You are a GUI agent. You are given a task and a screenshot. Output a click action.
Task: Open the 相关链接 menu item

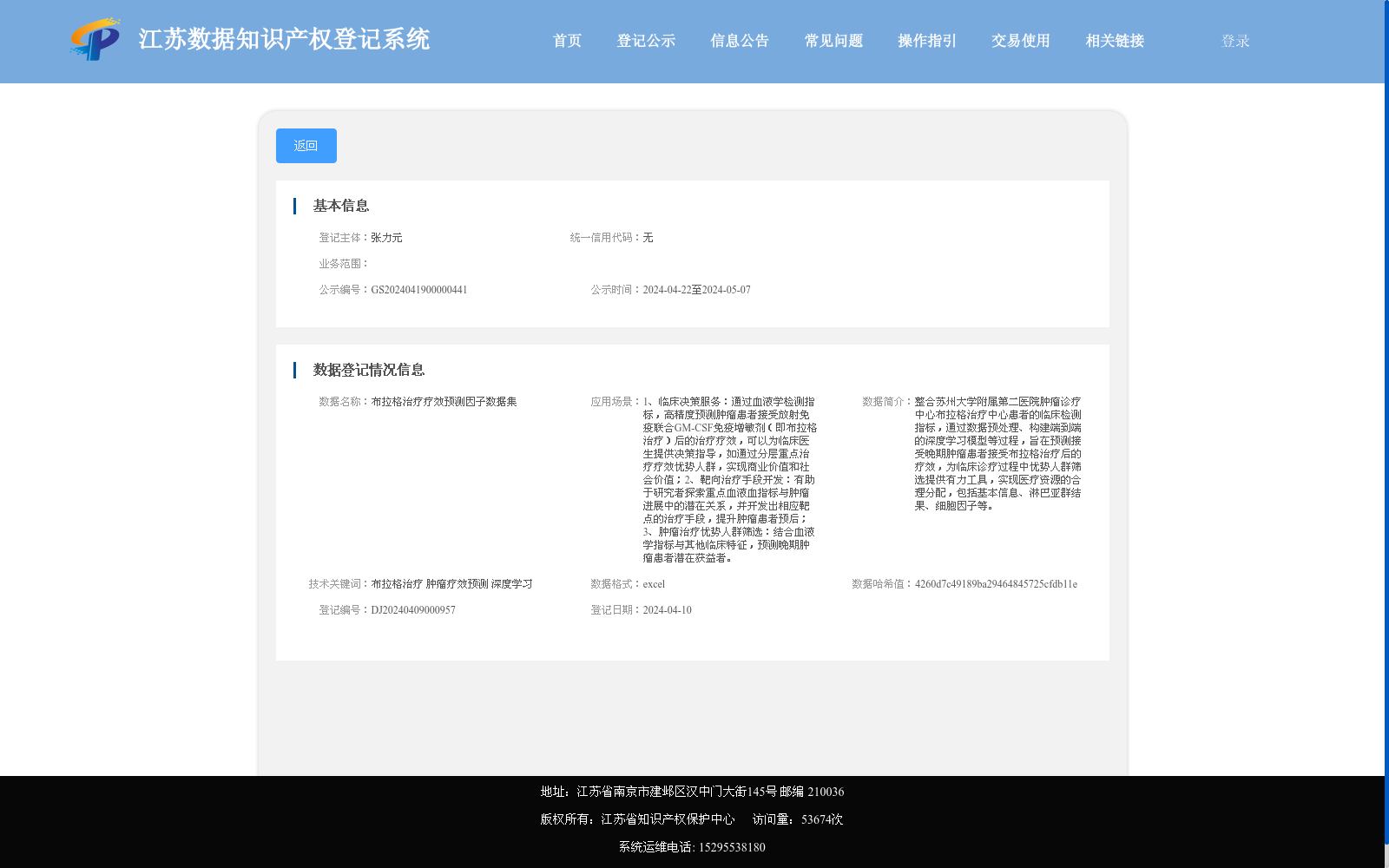(1115, 41)
